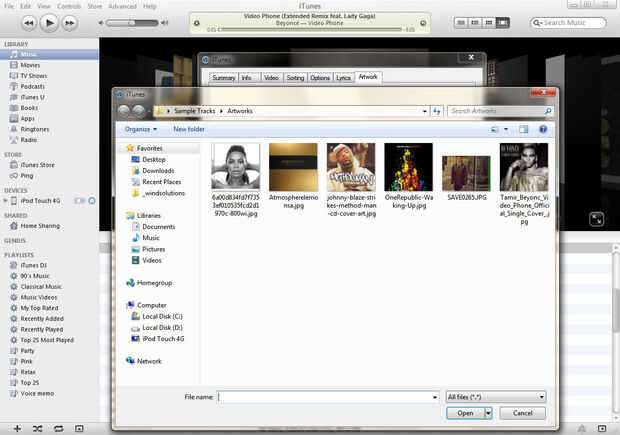This screenshot has width=620, height=435.
Task: Open Radio in the sidebar
Action: [28, 140]
